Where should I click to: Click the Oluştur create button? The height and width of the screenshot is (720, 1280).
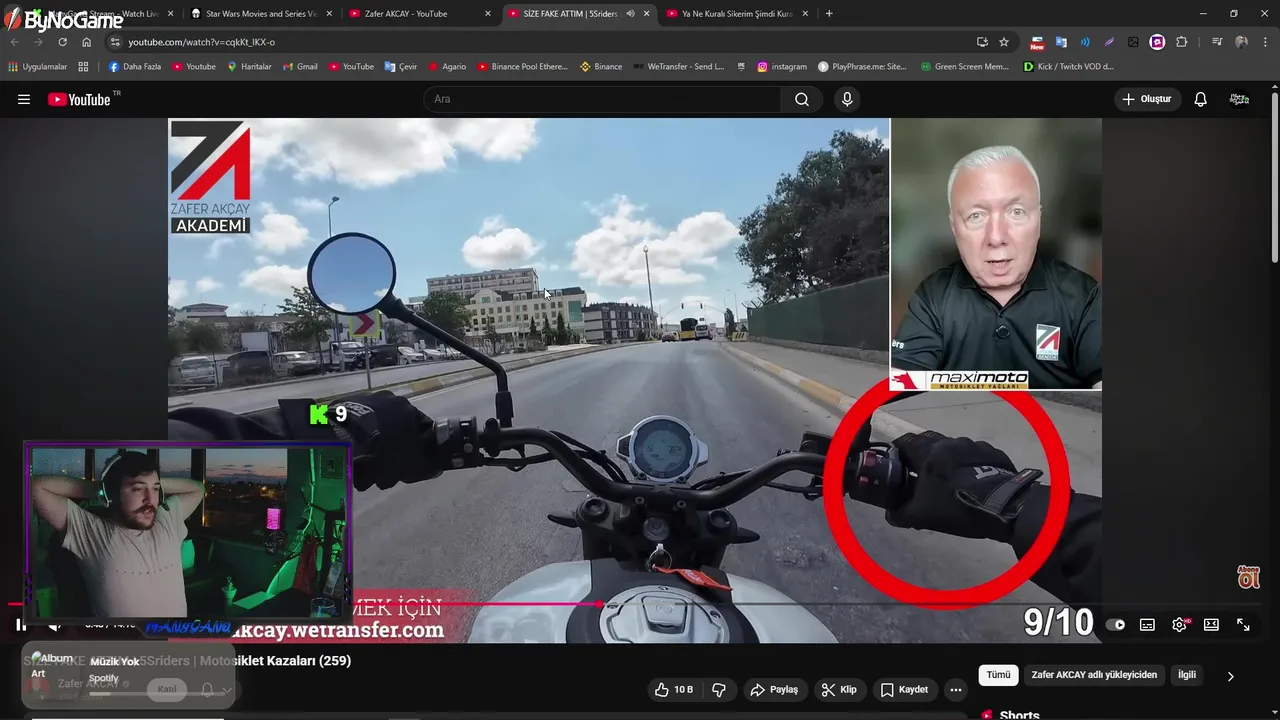tap(1146, 99)
